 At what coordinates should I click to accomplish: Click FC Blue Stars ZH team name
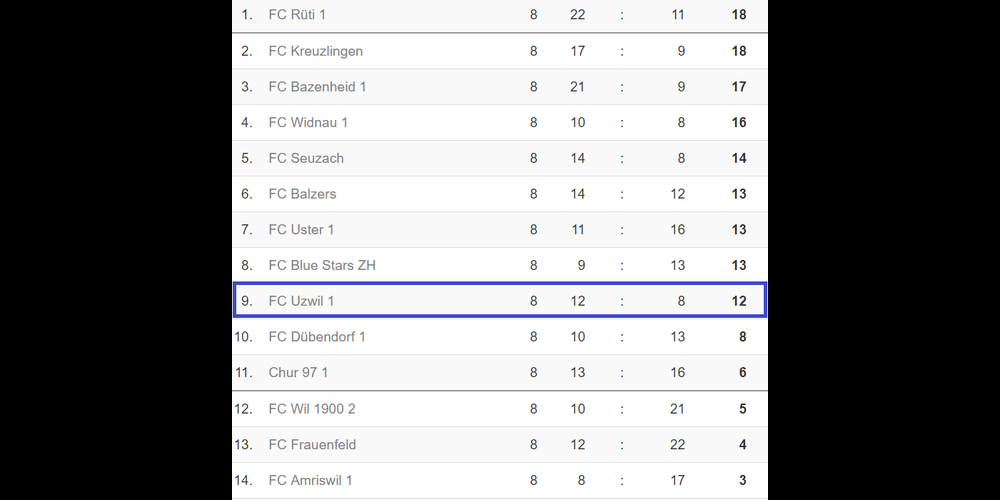point(322,265)
